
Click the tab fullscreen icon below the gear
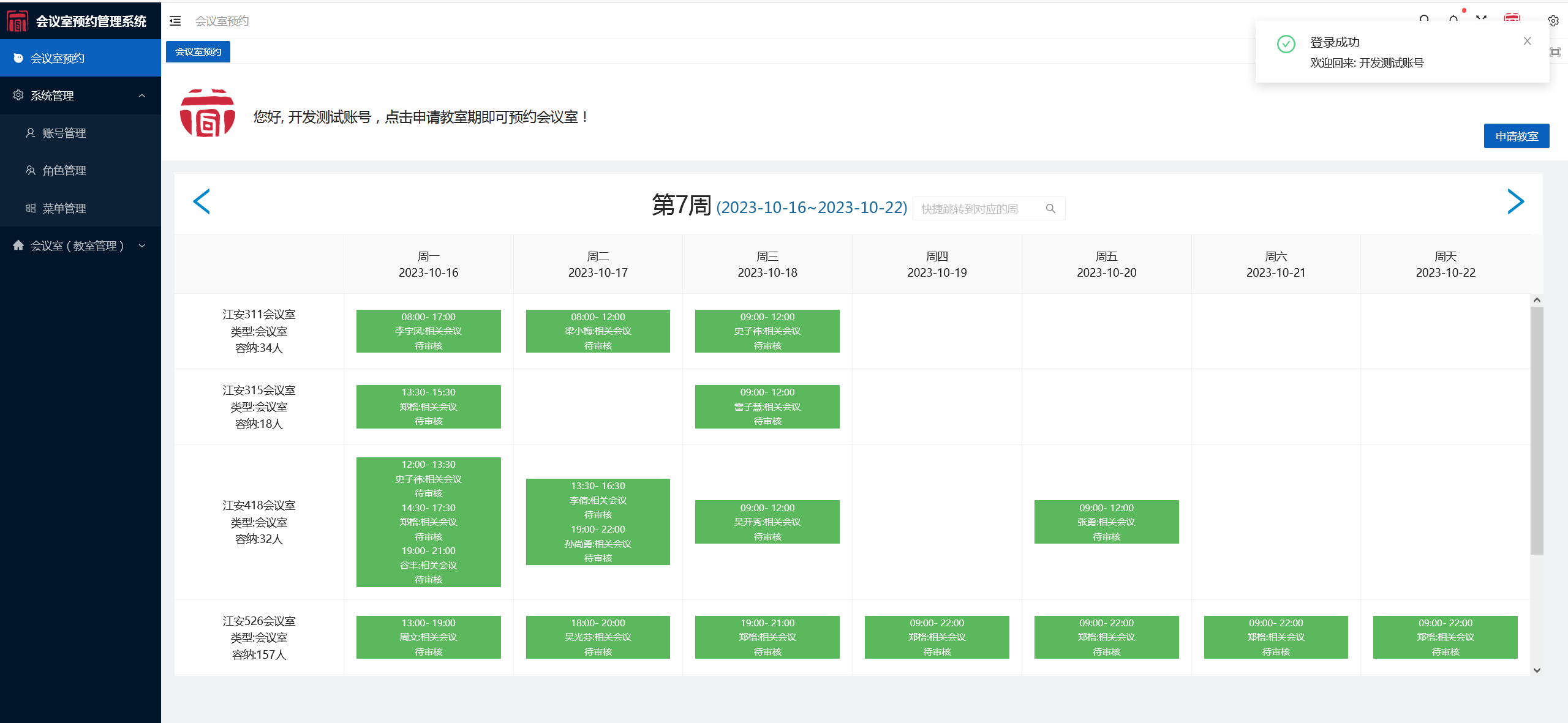pos(1555,52)
